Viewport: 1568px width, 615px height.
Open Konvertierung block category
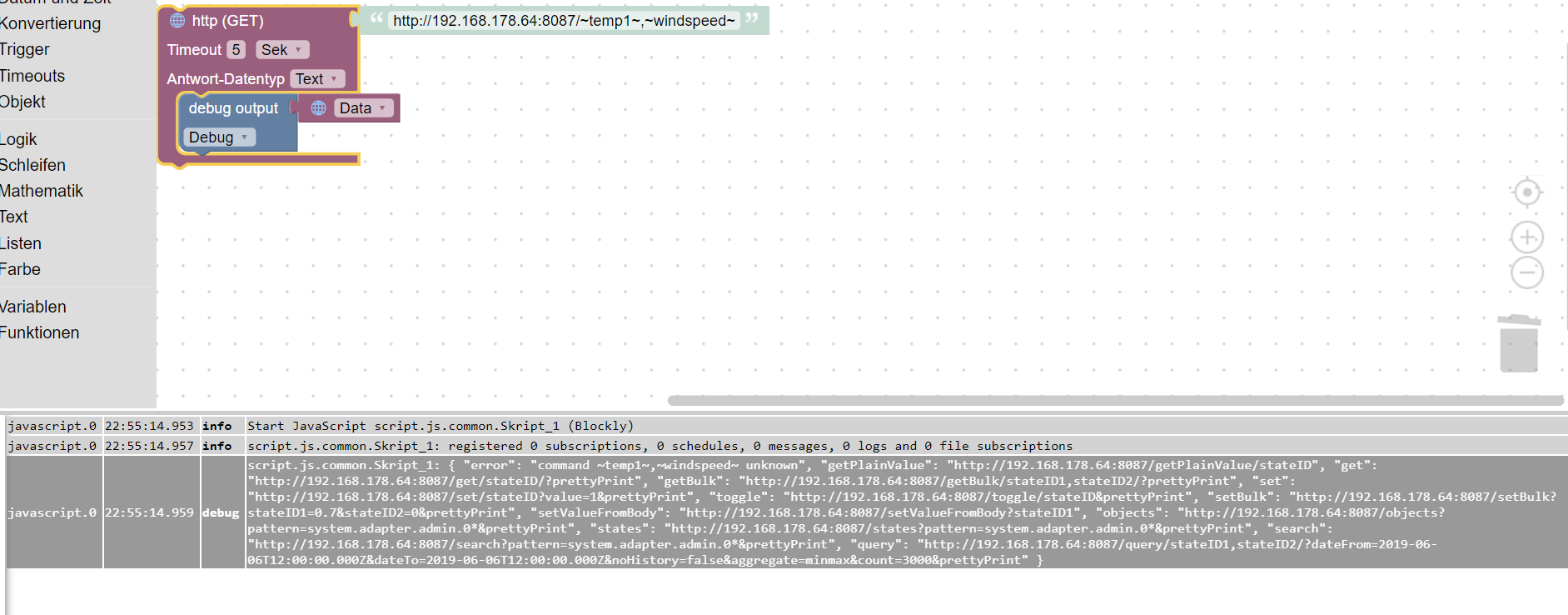click(x=50, y=23)
